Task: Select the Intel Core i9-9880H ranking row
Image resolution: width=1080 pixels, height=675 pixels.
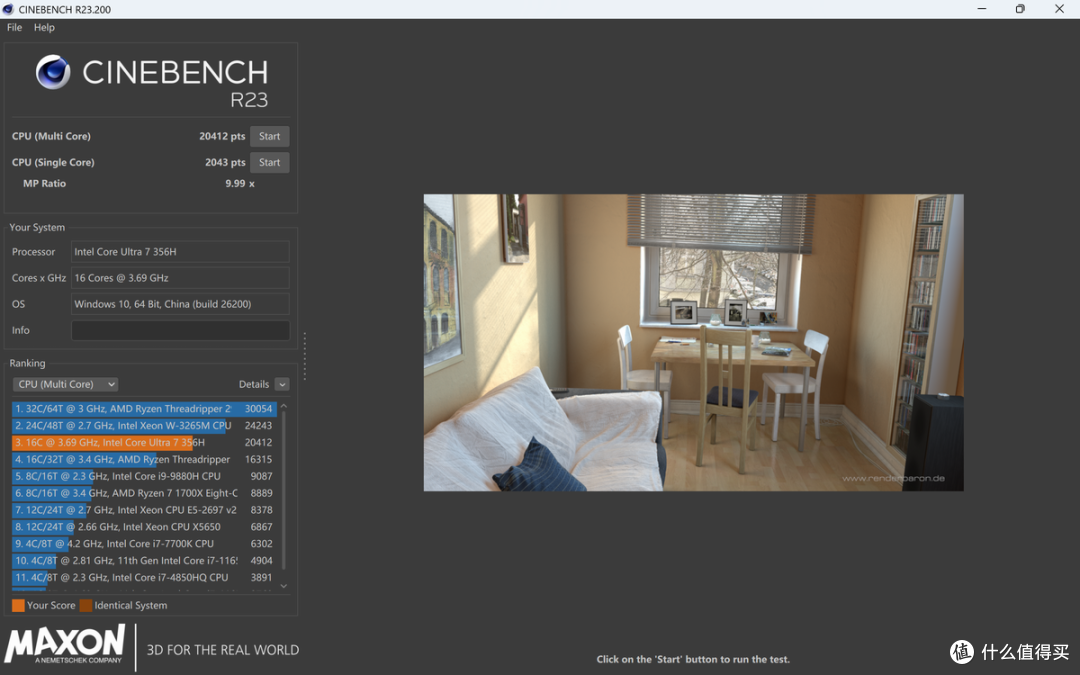Action: [144, 476]
